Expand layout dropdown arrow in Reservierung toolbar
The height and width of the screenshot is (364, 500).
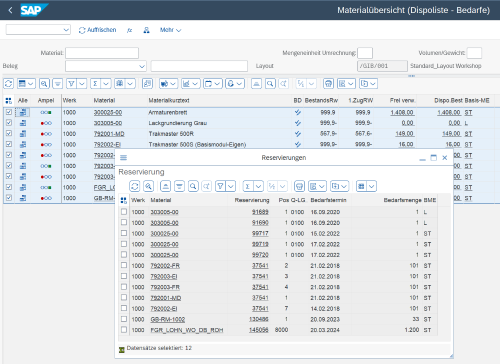[x=322, y=186]
